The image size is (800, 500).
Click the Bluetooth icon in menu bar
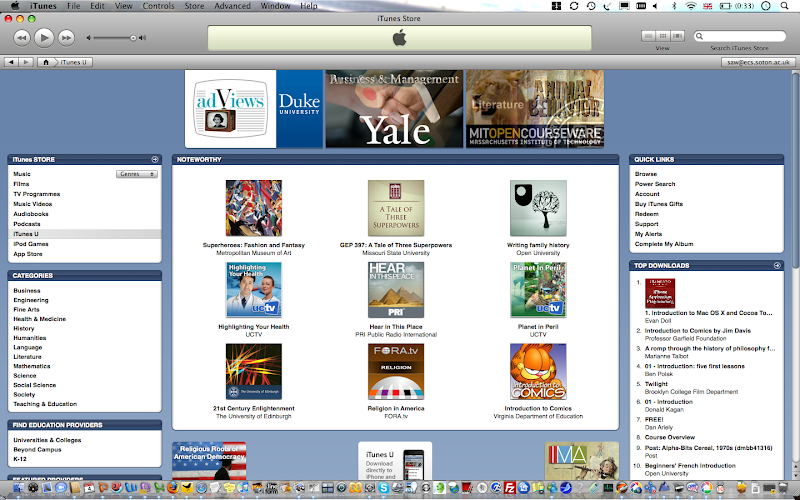pos(673,6)
